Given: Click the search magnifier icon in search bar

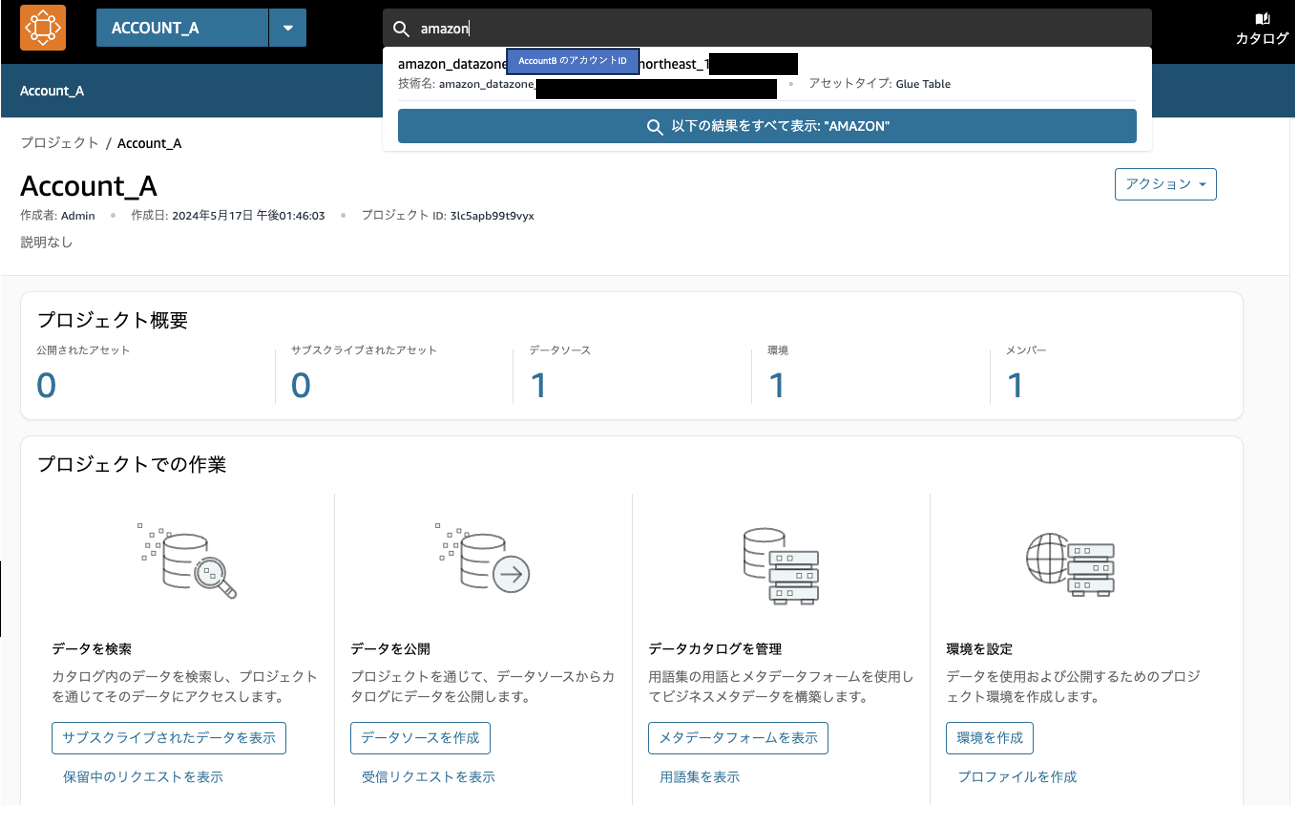Looking at the screenshot, I should pos(399,28).
